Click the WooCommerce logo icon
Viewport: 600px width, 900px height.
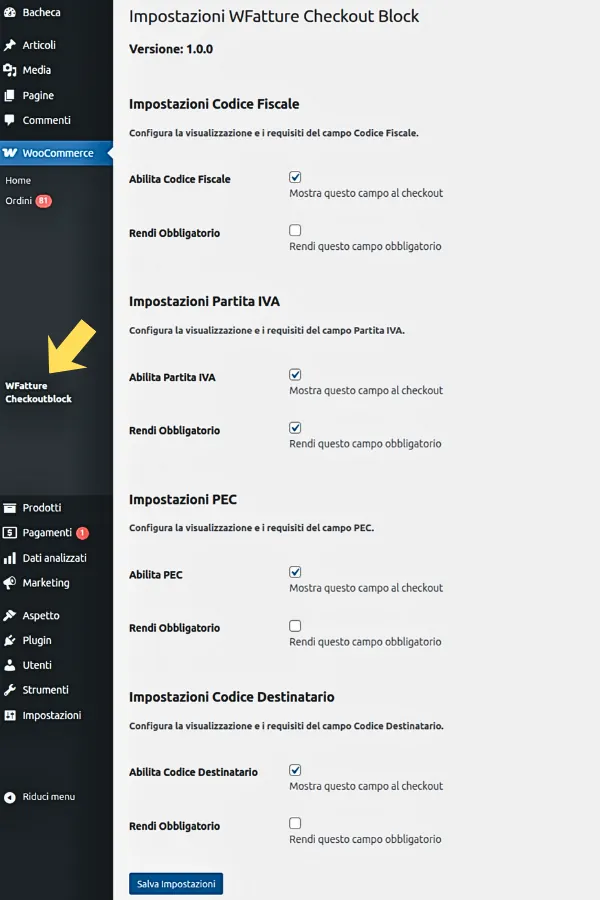[10, 153]
